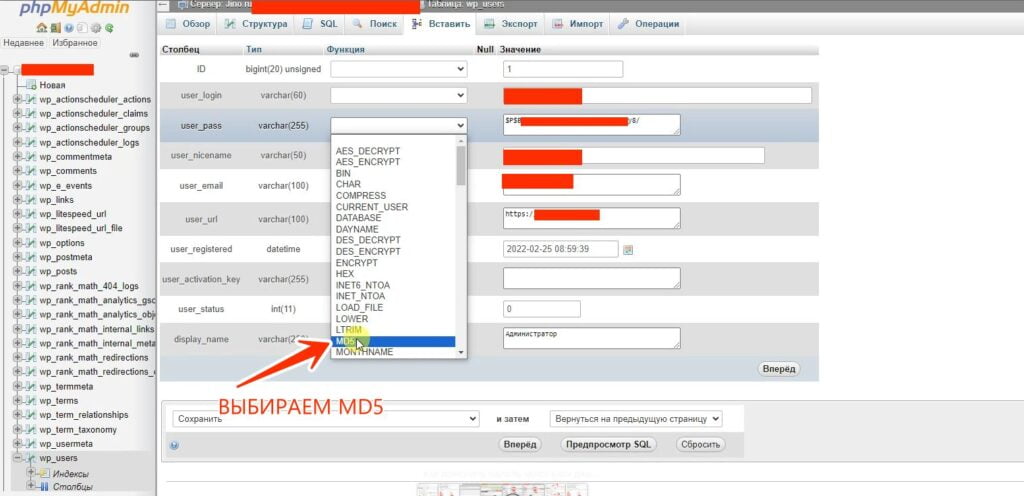The width and height of the screenshot is (1024, 496).
Task: Click the log out door icon
Action: (x=56, y=28)
